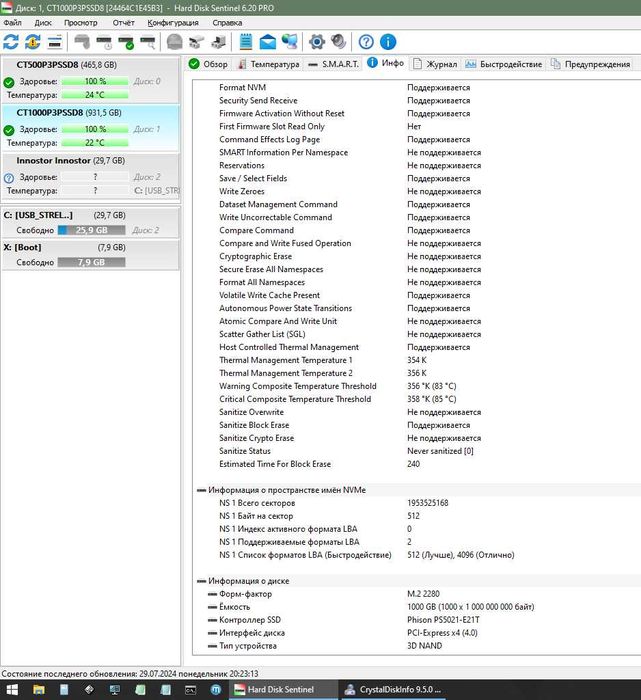Viewport: 641px width, 700px height.
Task: Expand the 'Ёмкость' row marker
Action: pos(212,607)
